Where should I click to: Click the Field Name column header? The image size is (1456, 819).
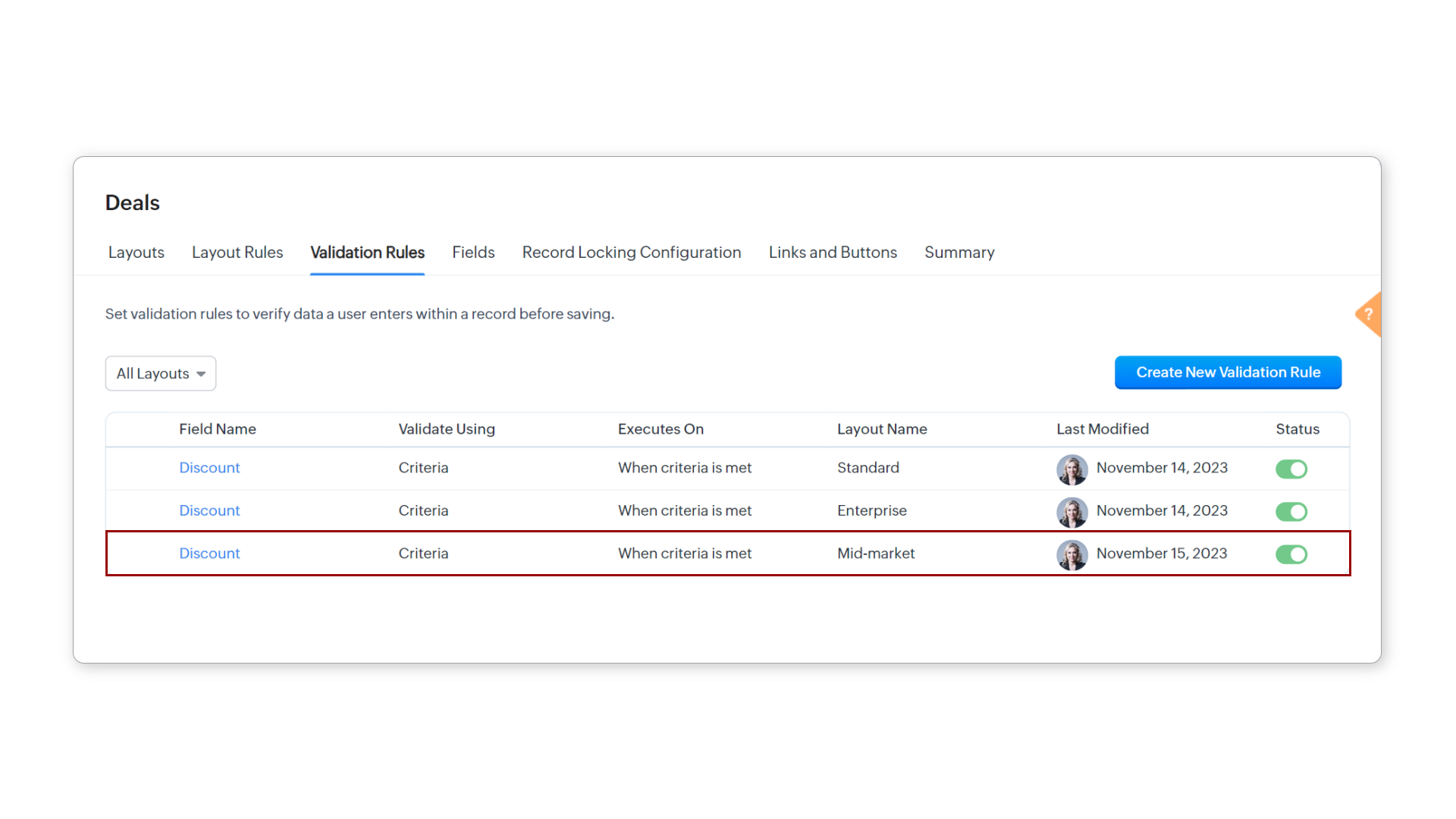coord(218,429)
